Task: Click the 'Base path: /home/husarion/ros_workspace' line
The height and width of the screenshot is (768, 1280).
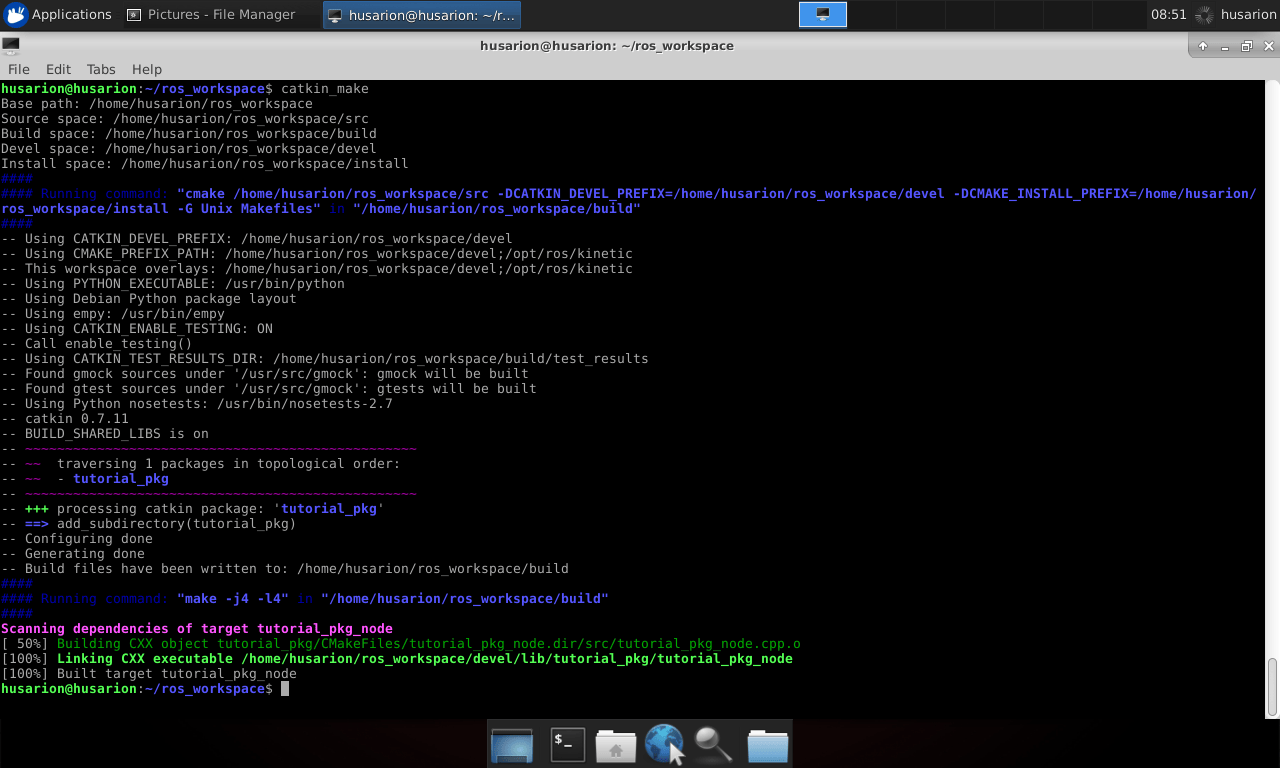Action: point(157,104)
